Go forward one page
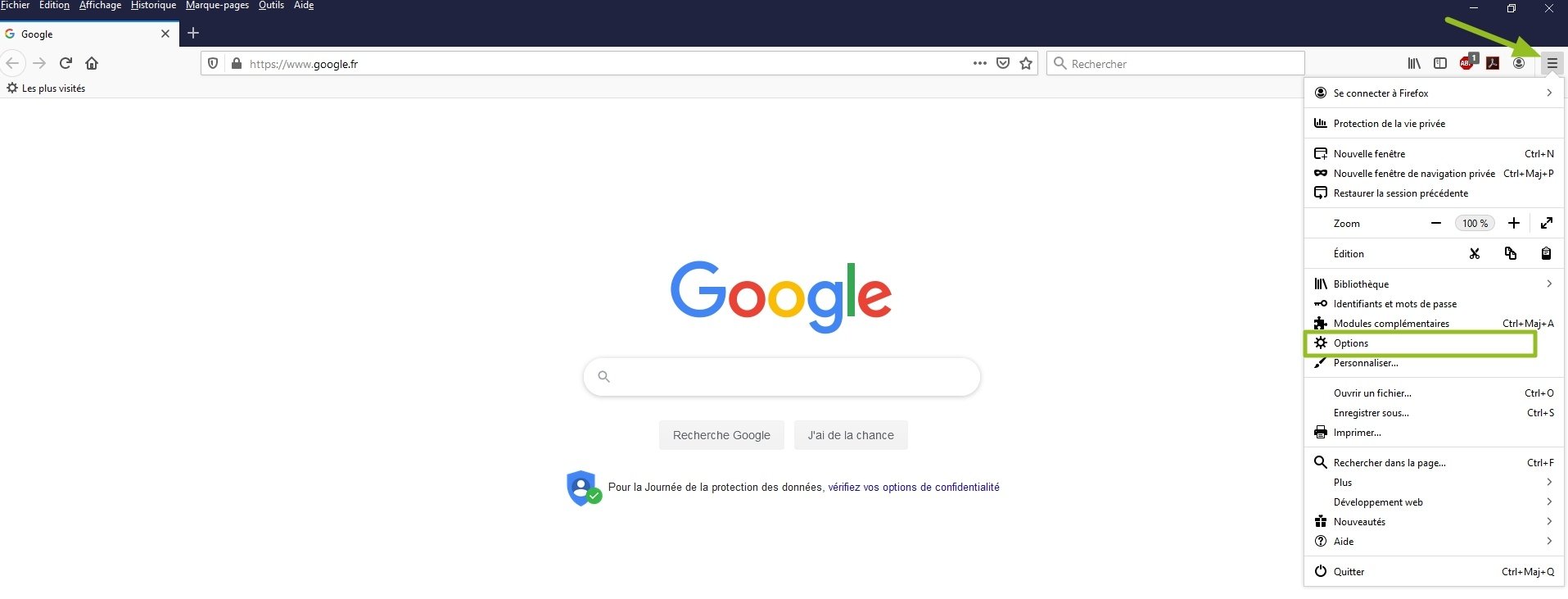Screen dimensions: 1568x599 pos(39,63)
